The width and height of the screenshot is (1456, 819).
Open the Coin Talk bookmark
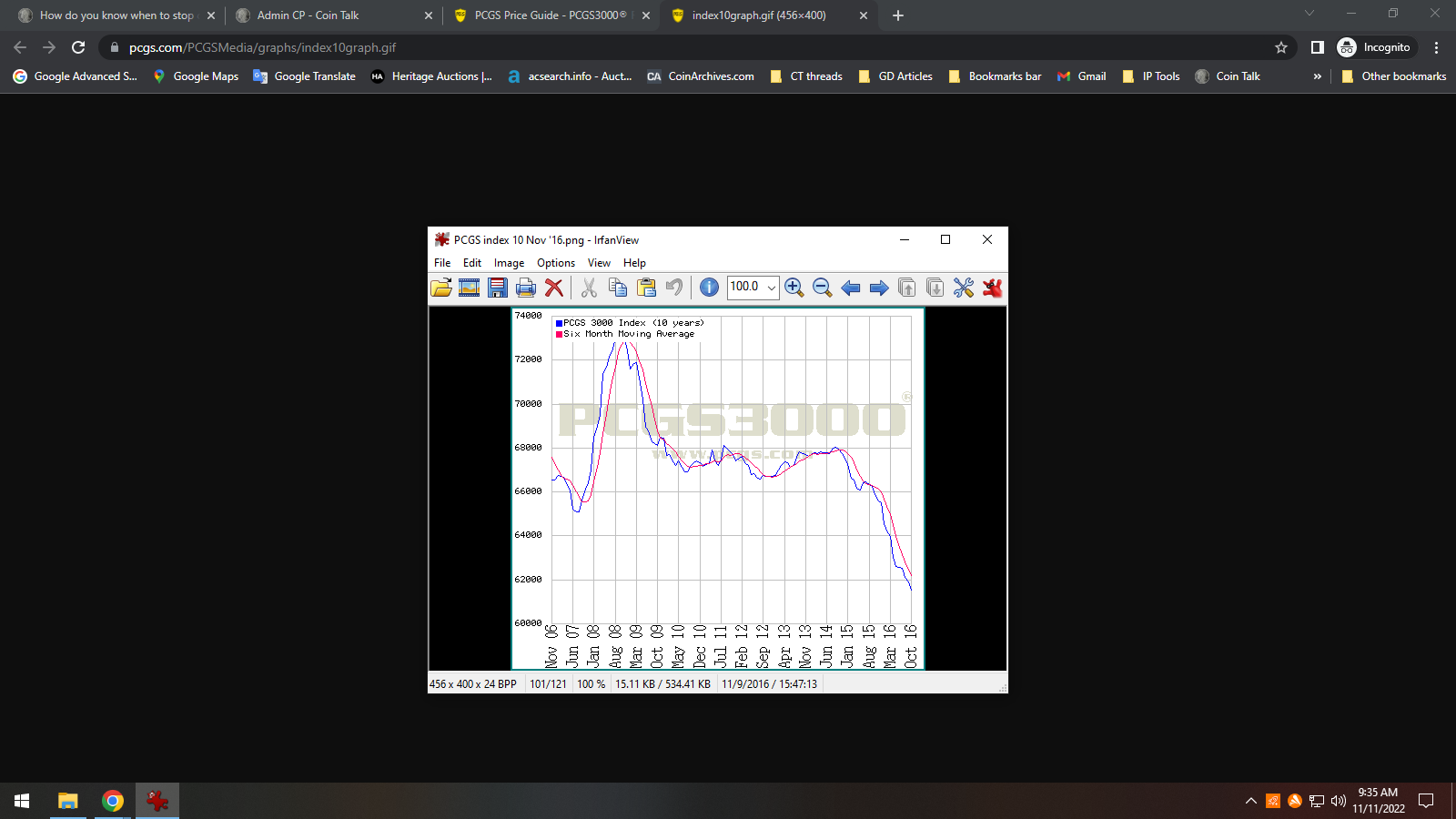click(x=1228, y=76)
